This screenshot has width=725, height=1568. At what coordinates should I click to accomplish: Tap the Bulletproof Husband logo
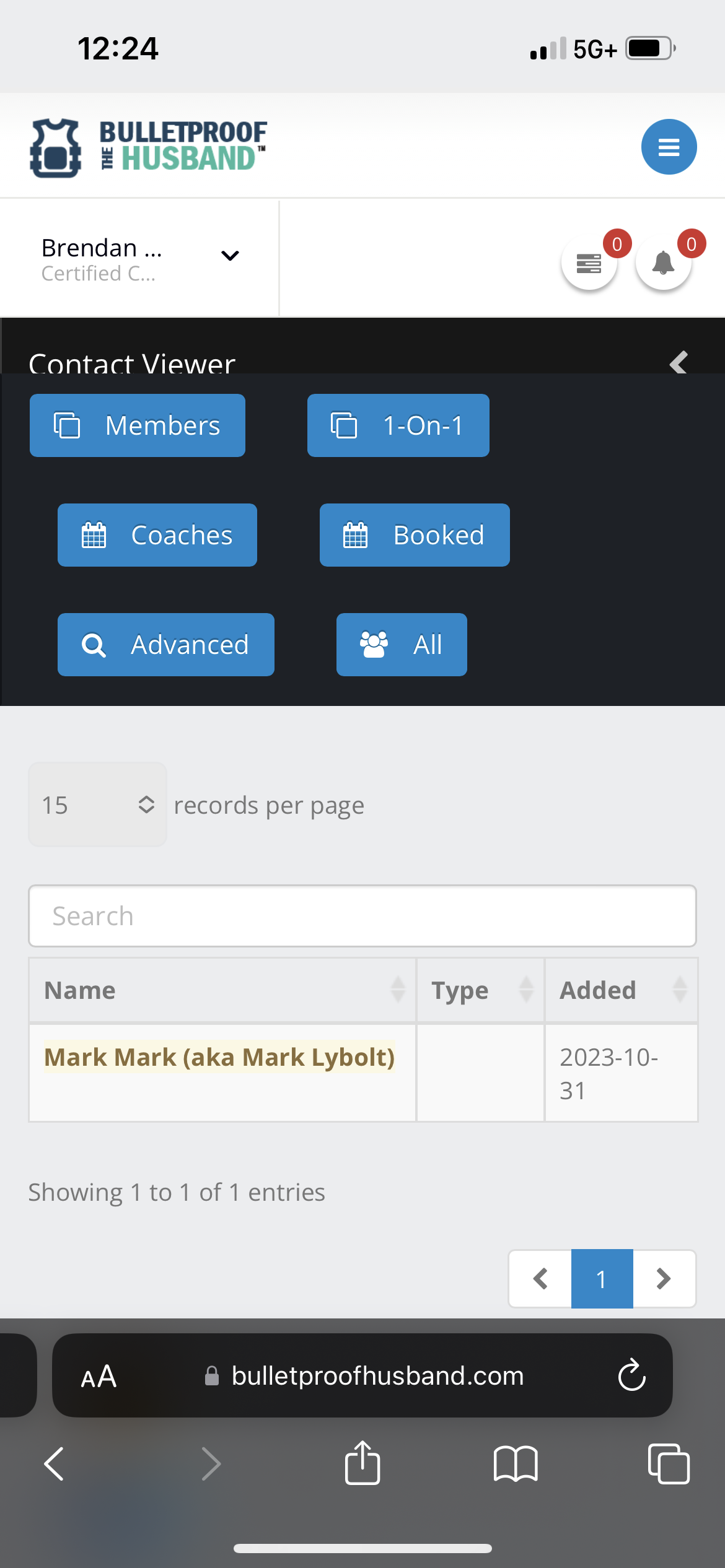click(x=149, y=147)
